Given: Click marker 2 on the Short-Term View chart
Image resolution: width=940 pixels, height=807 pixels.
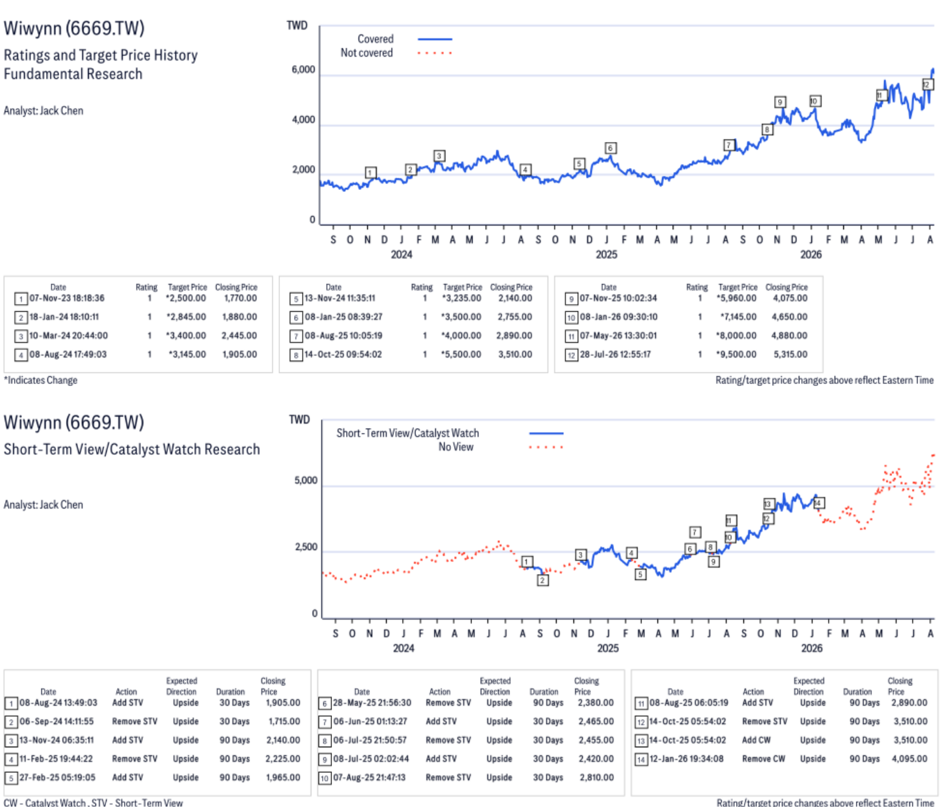Looking at the screenshot, I should click(543, 580).
